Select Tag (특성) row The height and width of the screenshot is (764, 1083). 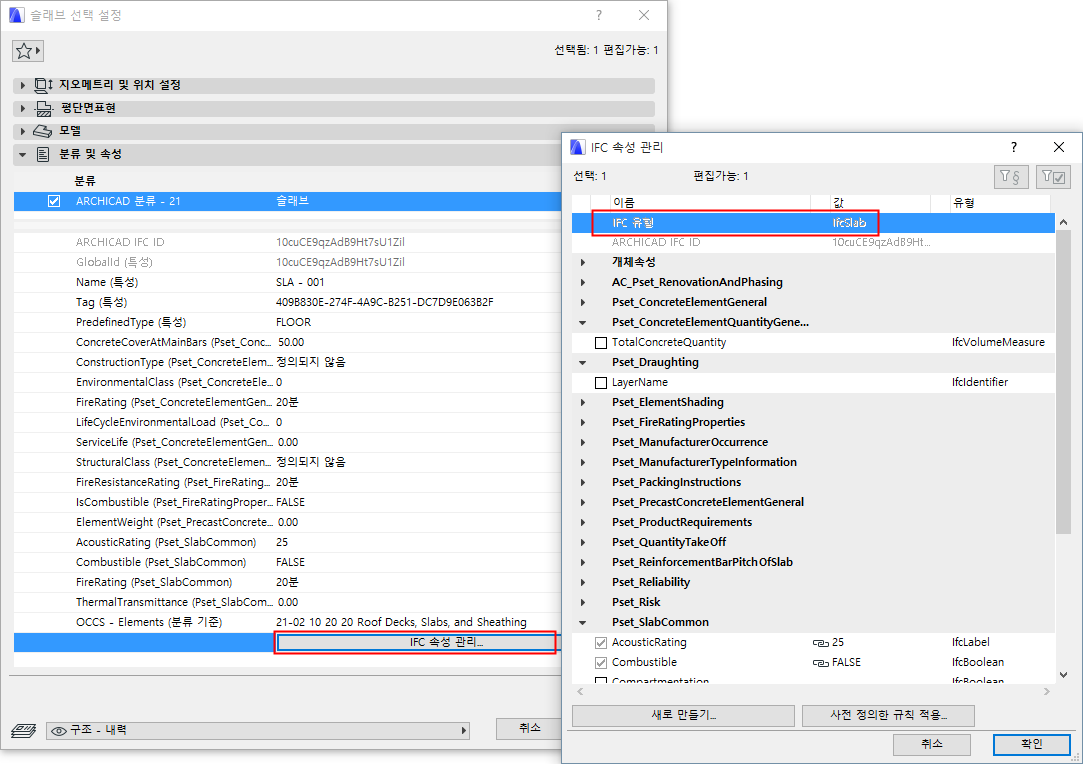pos(287,303)
